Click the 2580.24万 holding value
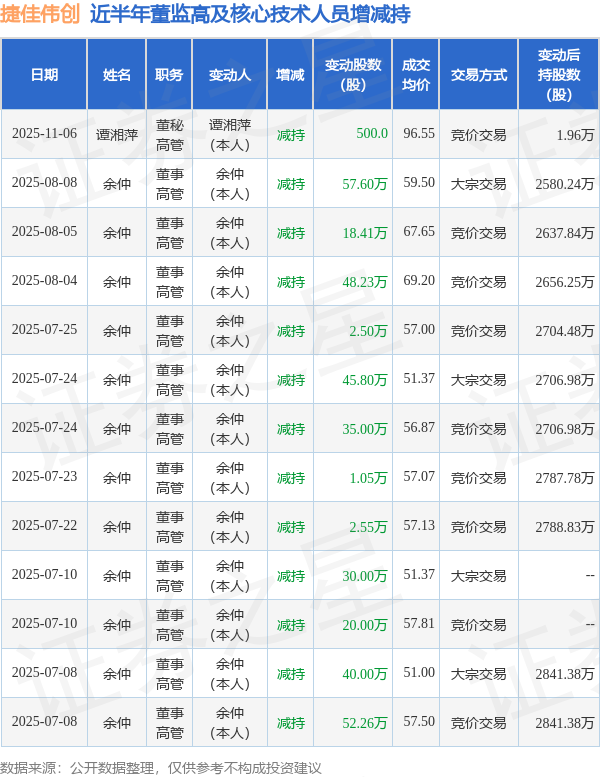Screen dimensions: 600x777 (x=565, y=184)
